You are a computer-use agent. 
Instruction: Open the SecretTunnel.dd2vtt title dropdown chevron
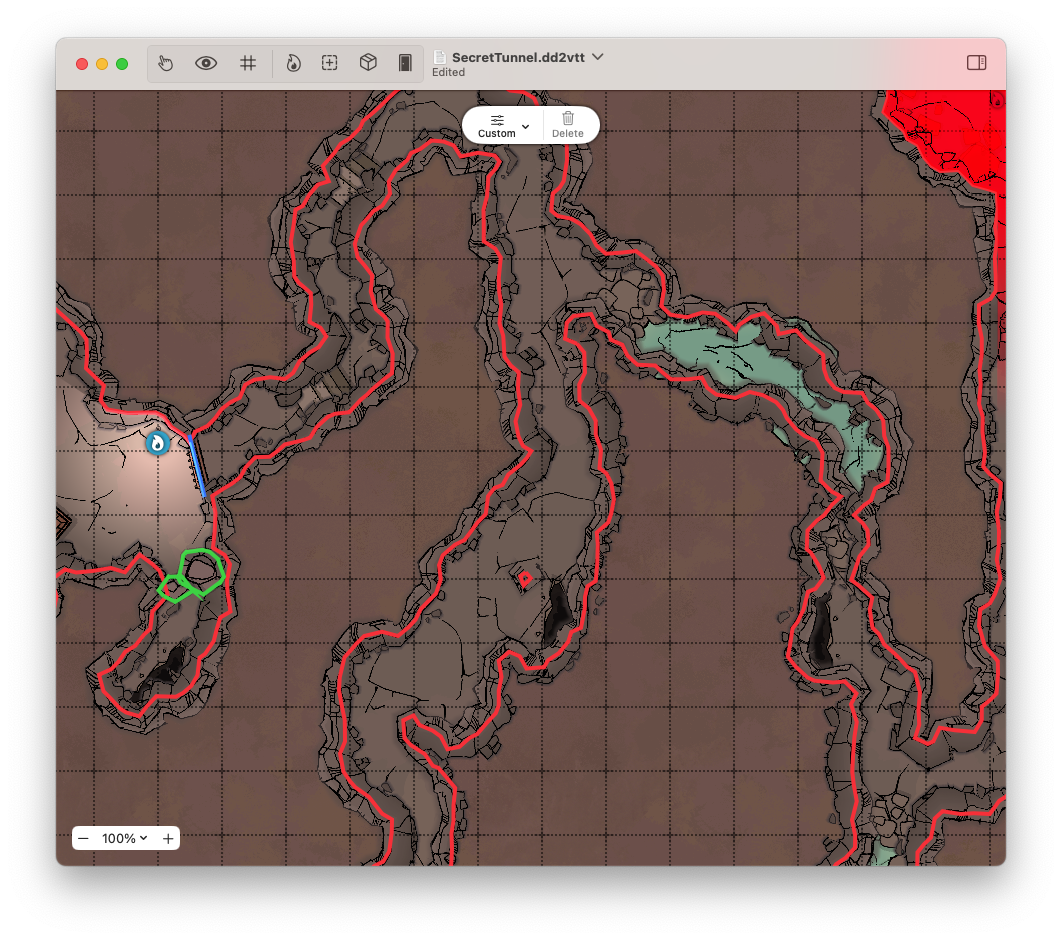[598, 57]
